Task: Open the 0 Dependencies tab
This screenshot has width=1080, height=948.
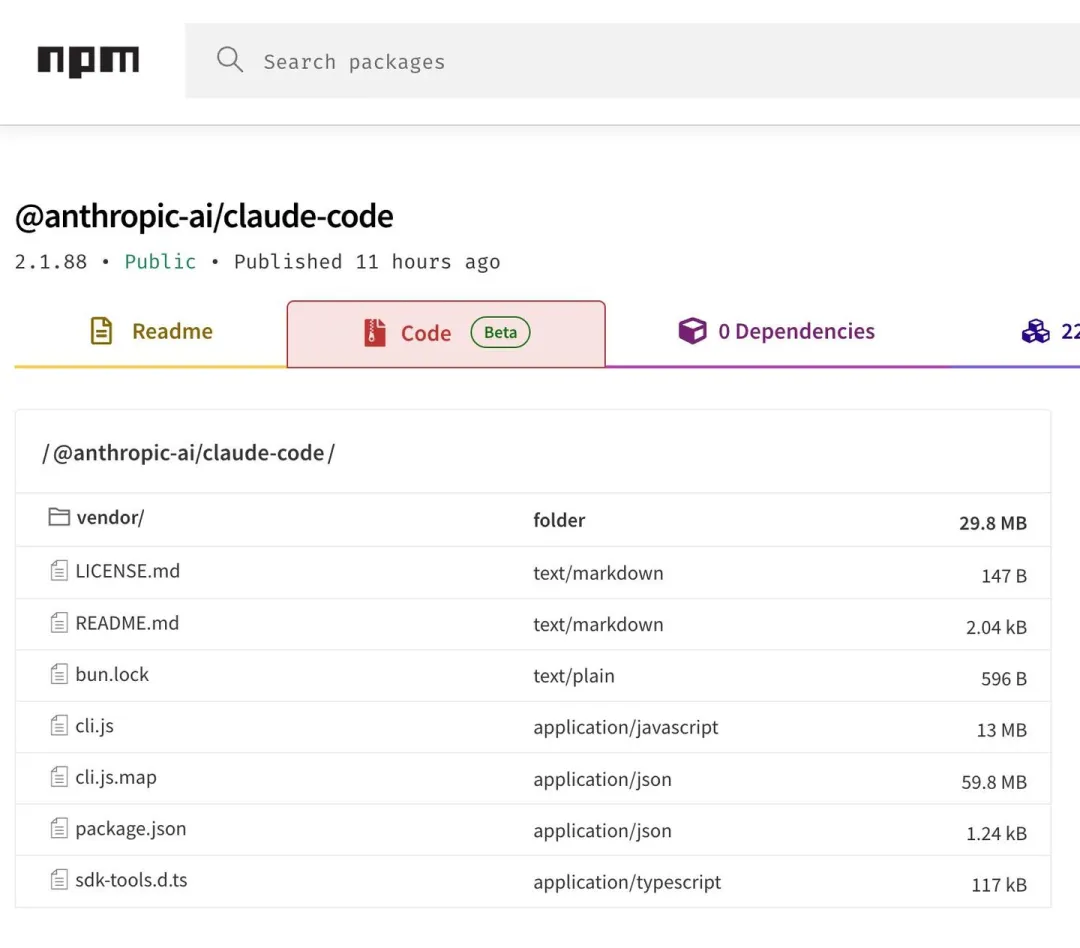Action: tap(776, 331)
